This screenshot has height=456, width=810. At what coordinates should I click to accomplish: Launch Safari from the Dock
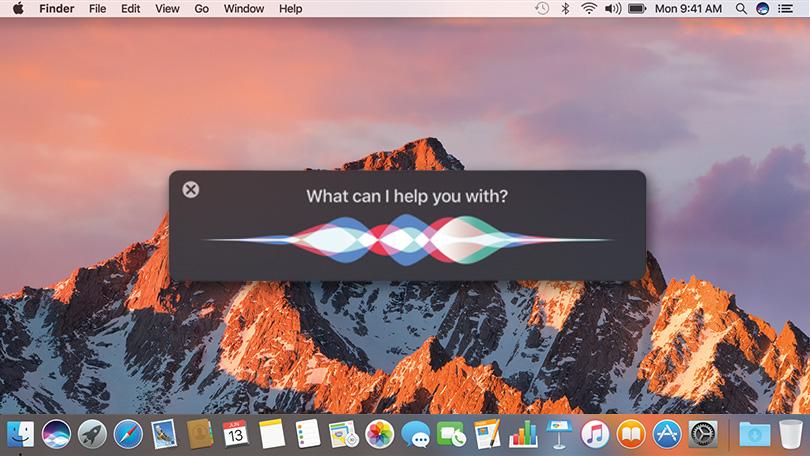[128, 434]
